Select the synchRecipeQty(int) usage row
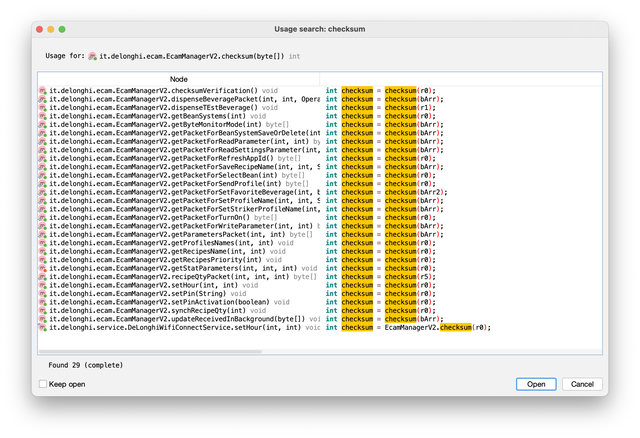This screenshot has width=640, height=438. click(x=320, y=311)
